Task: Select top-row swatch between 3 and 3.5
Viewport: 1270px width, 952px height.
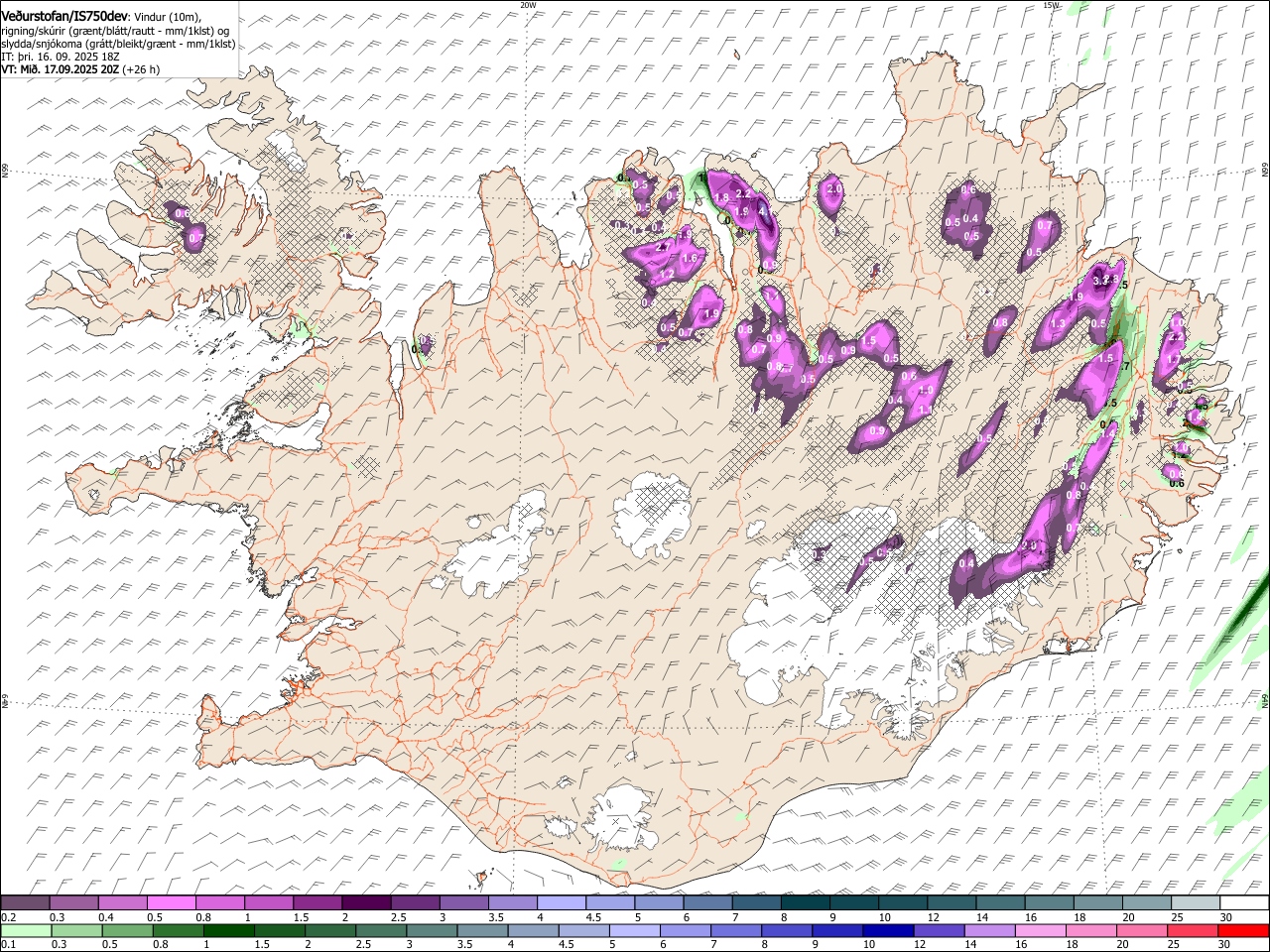Action: click(x=464, y=903)
